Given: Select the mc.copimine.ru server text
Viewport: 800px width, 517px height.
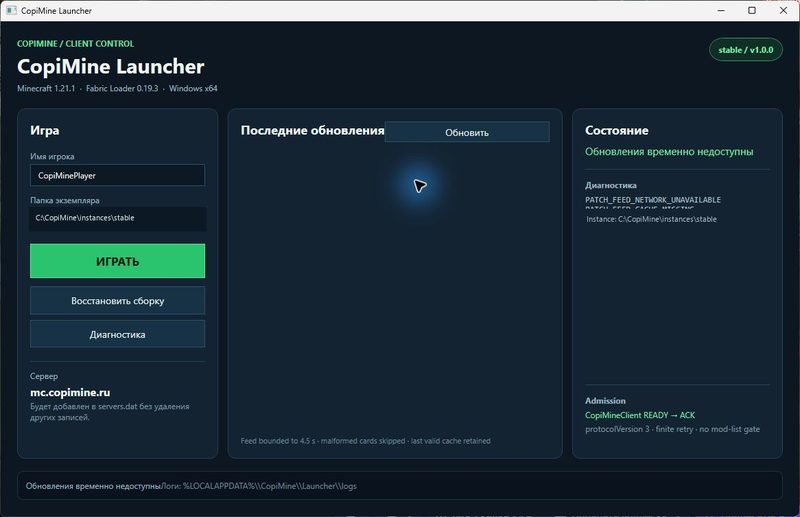Looking at the screenshot, I should pos(70,392).
